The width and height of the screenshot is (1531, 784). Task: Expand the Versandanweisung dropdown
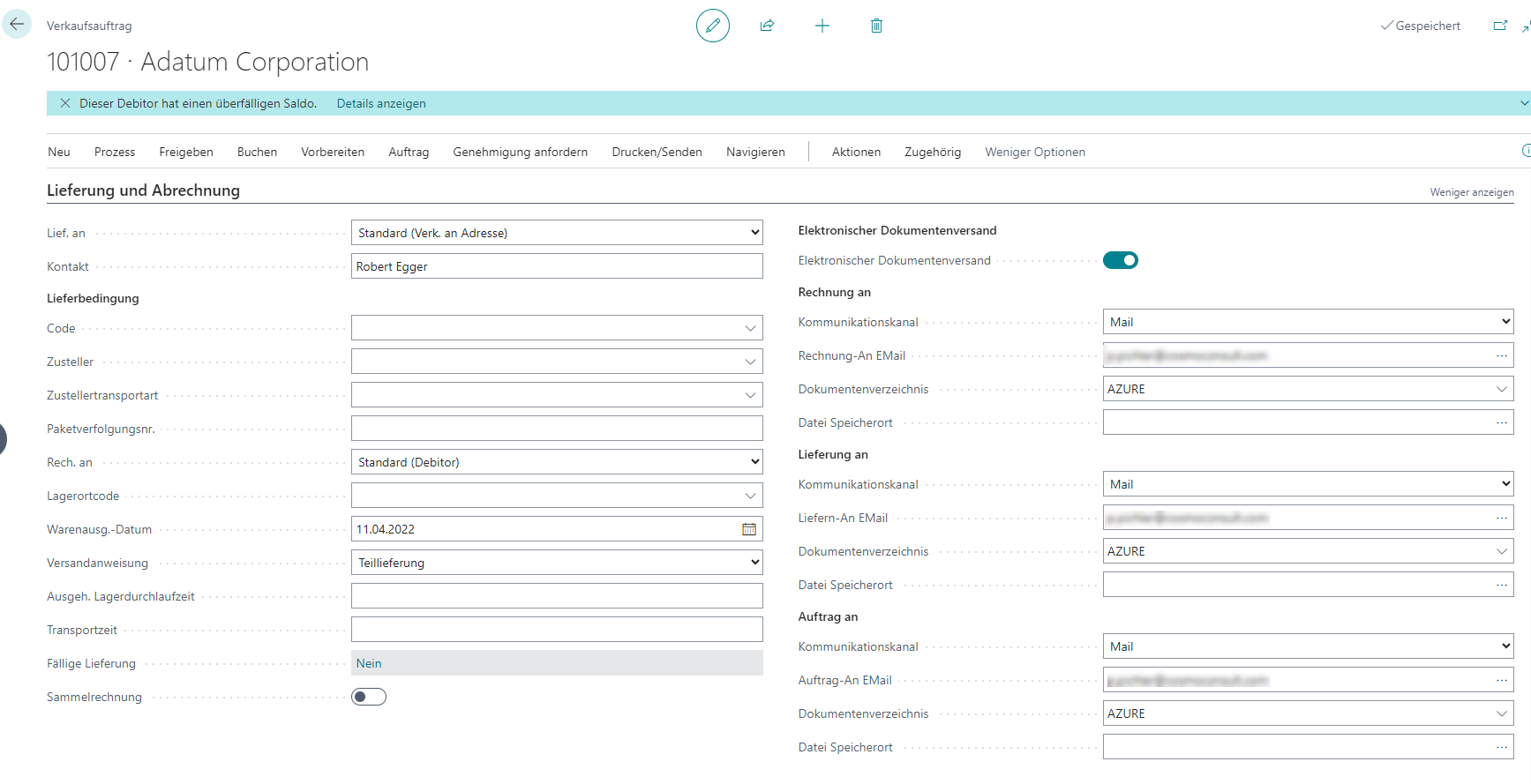point(557,563)
